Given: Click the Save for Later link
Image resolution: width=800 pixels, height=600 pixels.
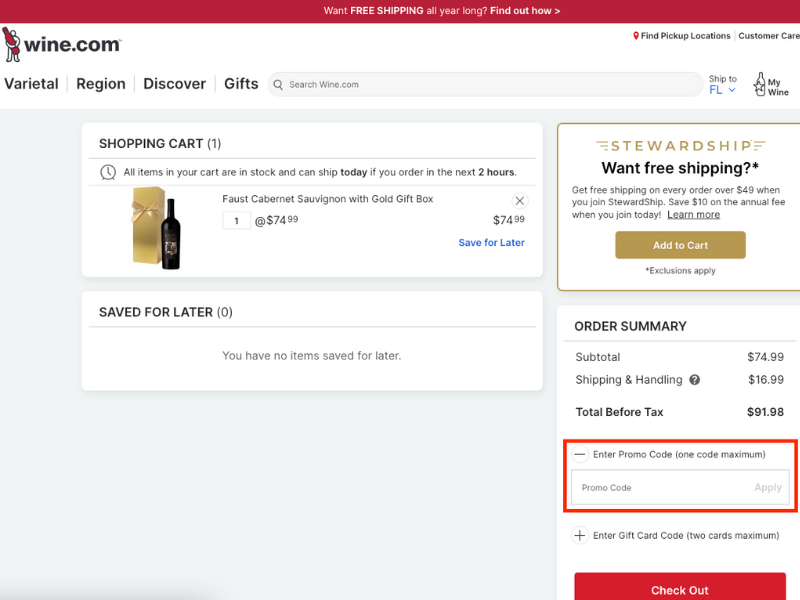Looking at the screenshot, I should [x=491, y=242].
